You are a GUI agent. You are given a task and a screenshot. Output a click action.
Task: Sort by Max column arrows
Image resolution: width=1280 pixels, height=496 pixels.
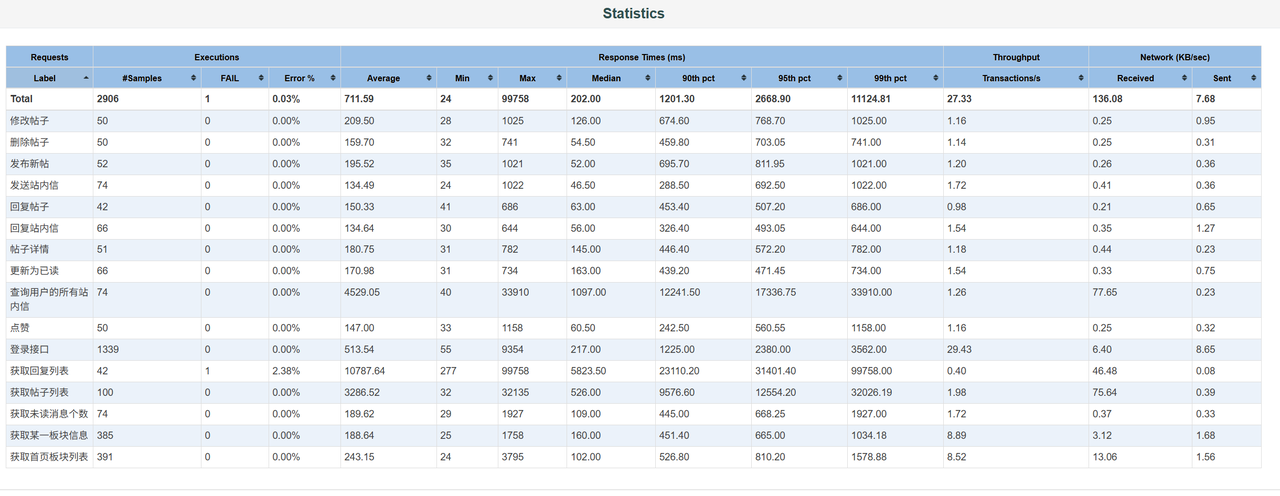(x=558, y=78)
